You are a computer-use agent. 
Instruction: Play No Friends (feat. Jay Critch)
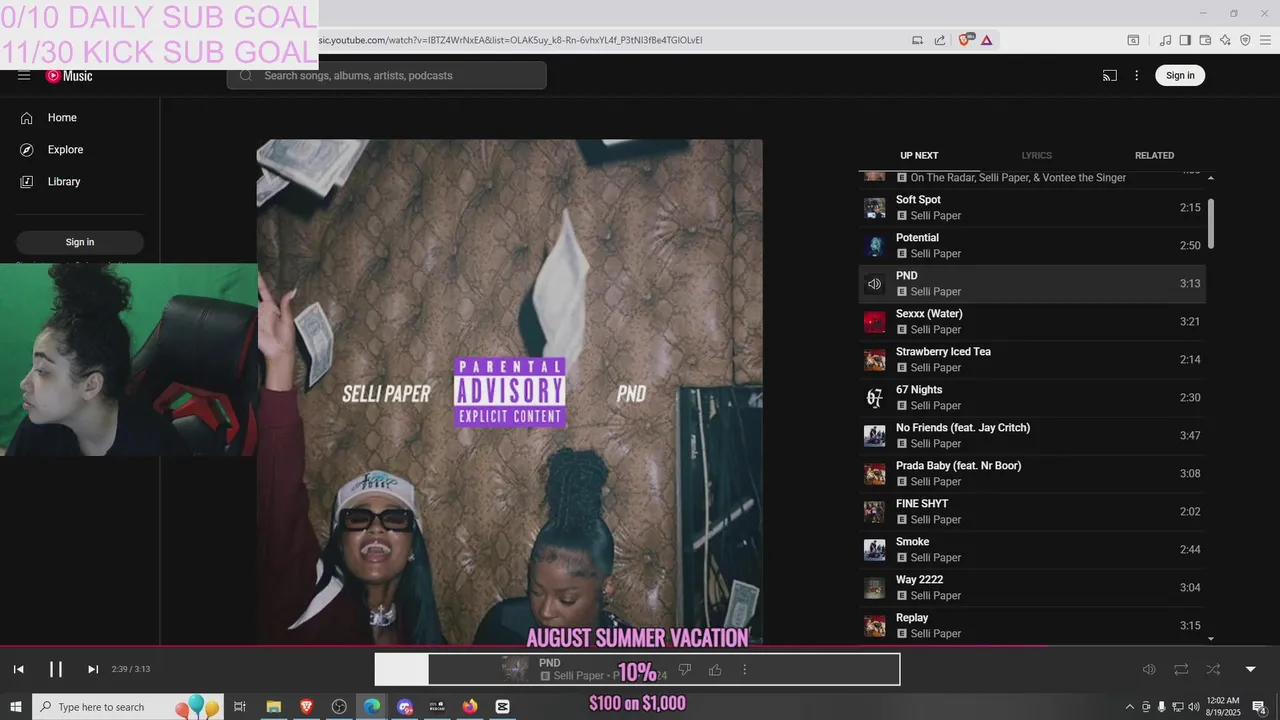pyautogui.click(x=1032, y=436)
